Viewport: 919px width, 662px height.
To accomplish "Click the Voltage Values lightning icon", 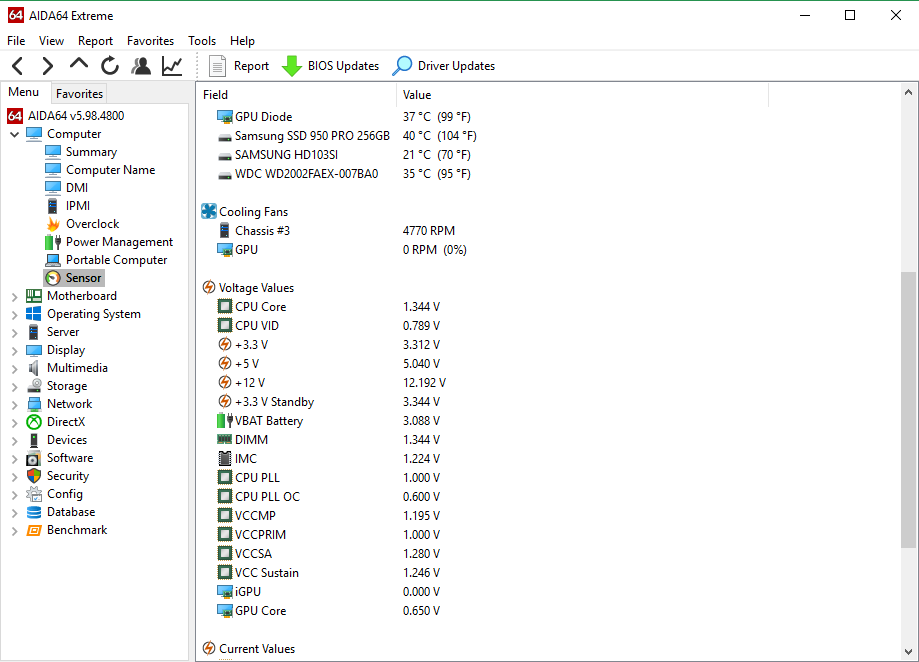I will [209, 288].
